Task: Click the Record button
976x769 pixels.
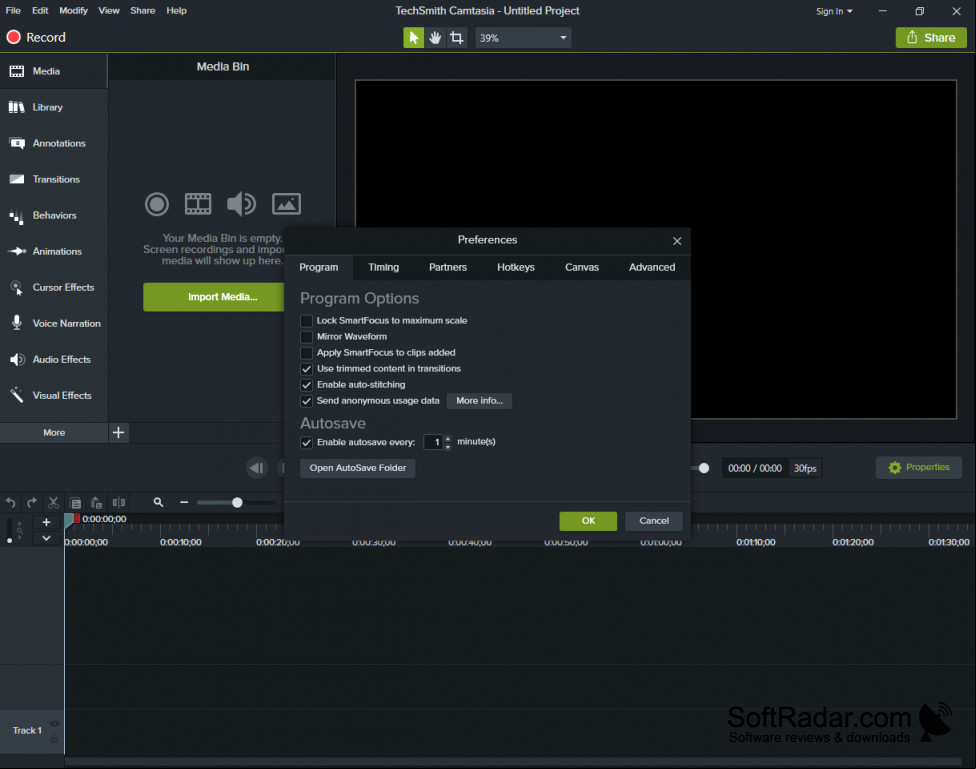Action: (x=36, y=37)
